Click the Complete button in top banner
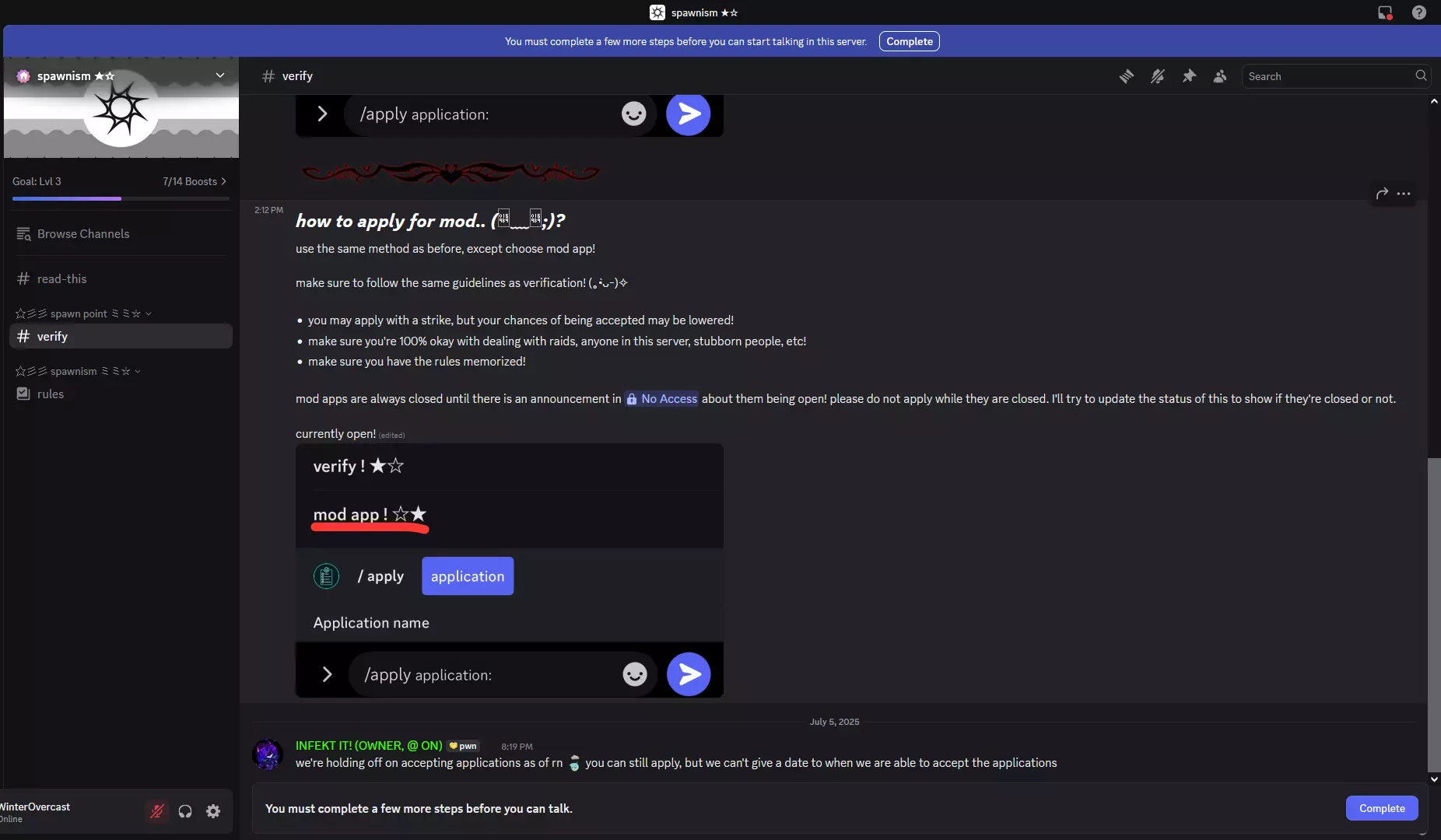1441x840 pixels. [x=909, y=41]
